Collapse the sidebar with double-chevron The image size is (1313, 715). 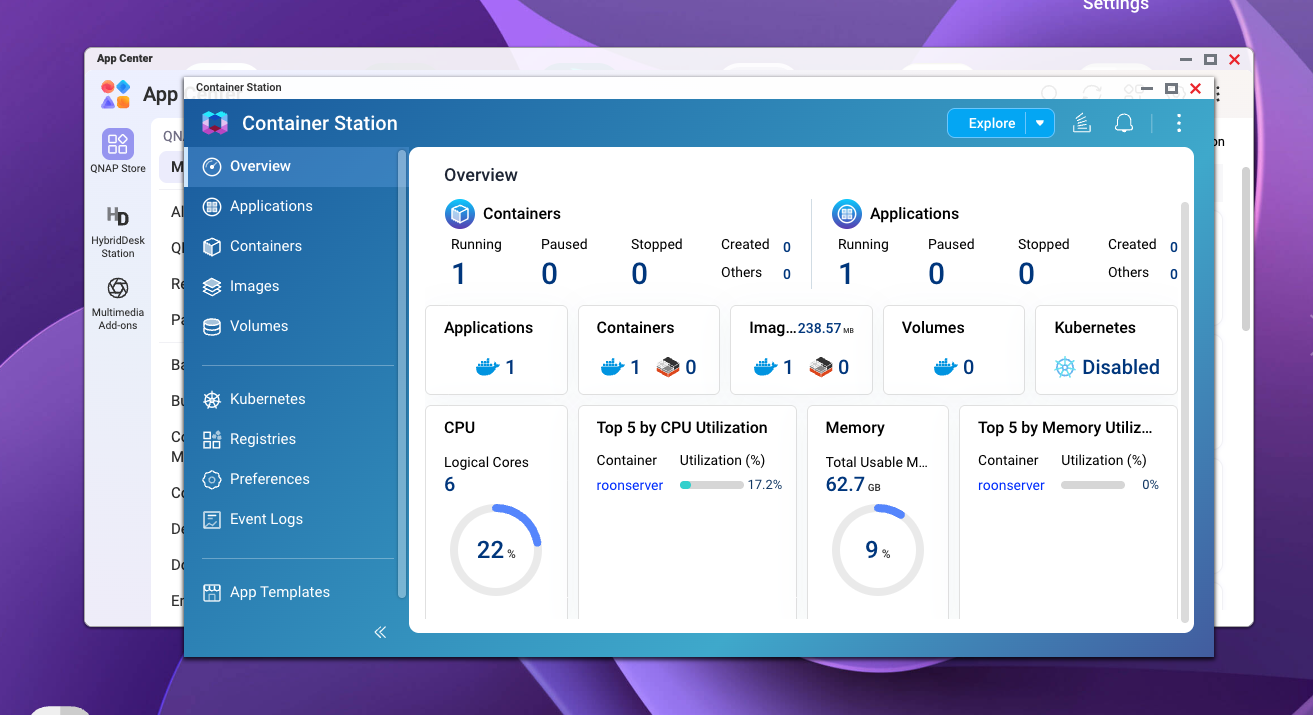(x=380, y=632)
